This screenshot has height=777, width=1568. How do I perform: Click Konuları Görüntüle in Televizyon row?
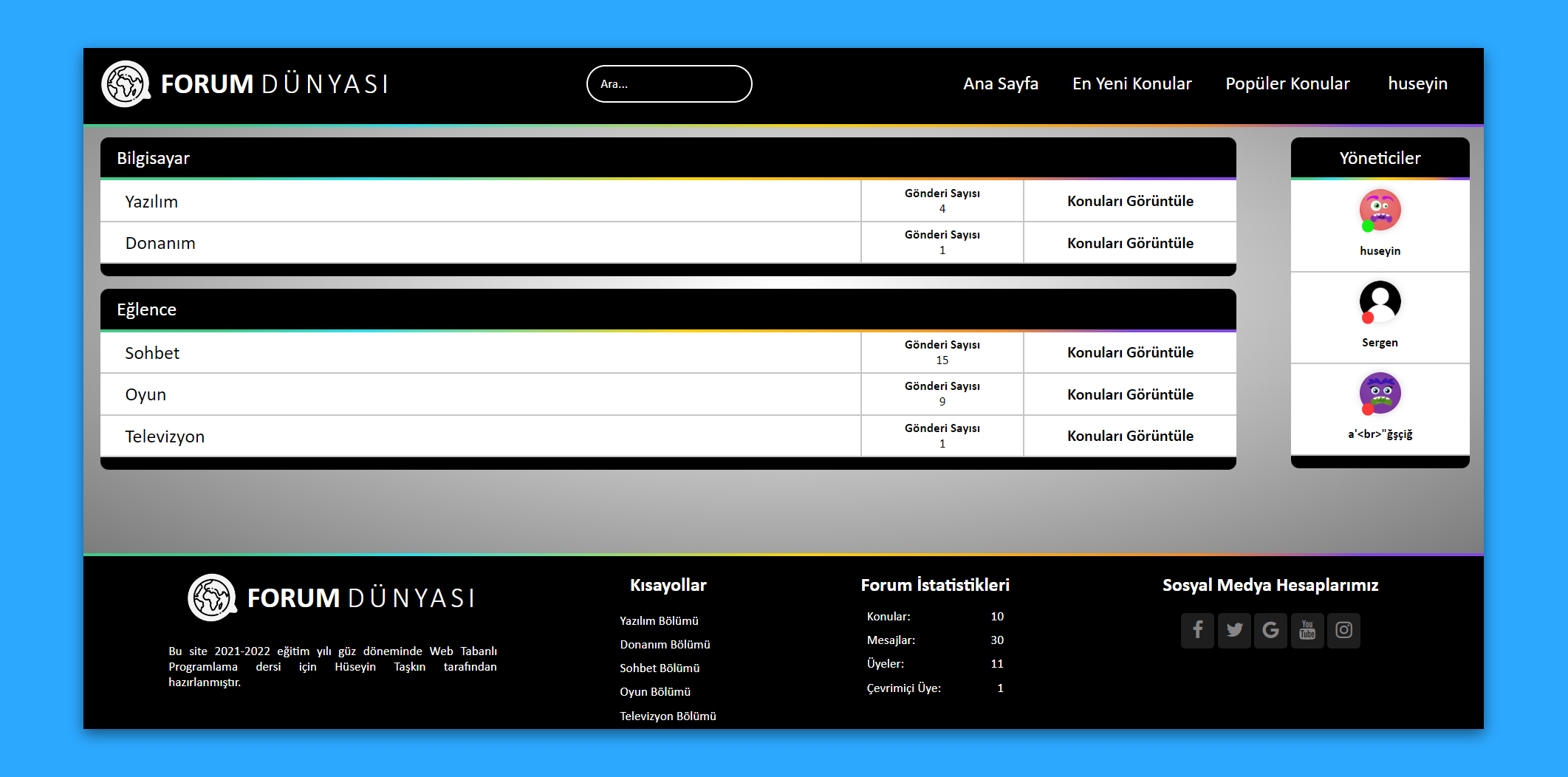pos(1130,437)
